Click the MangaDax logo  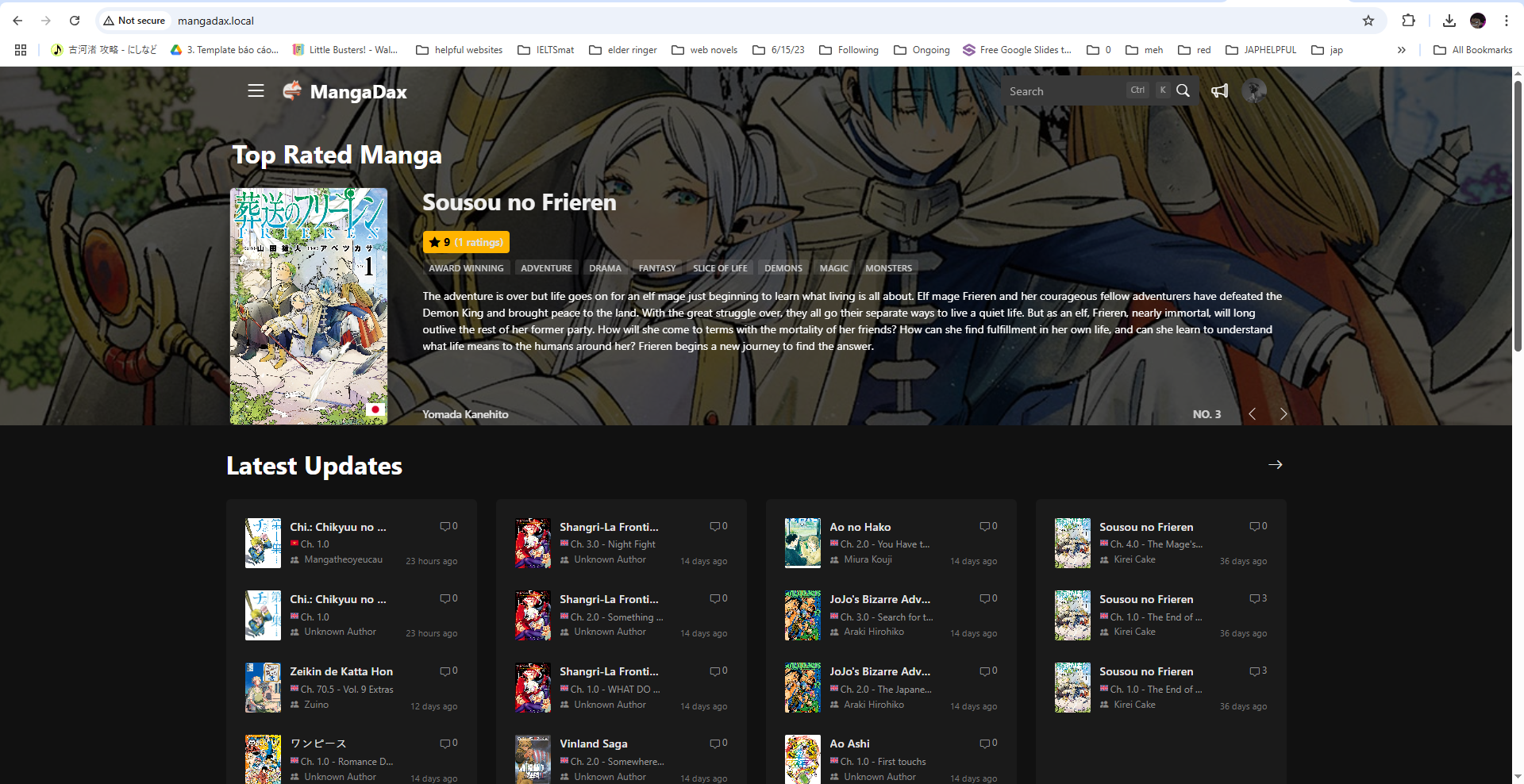click(x=345, y=91)
